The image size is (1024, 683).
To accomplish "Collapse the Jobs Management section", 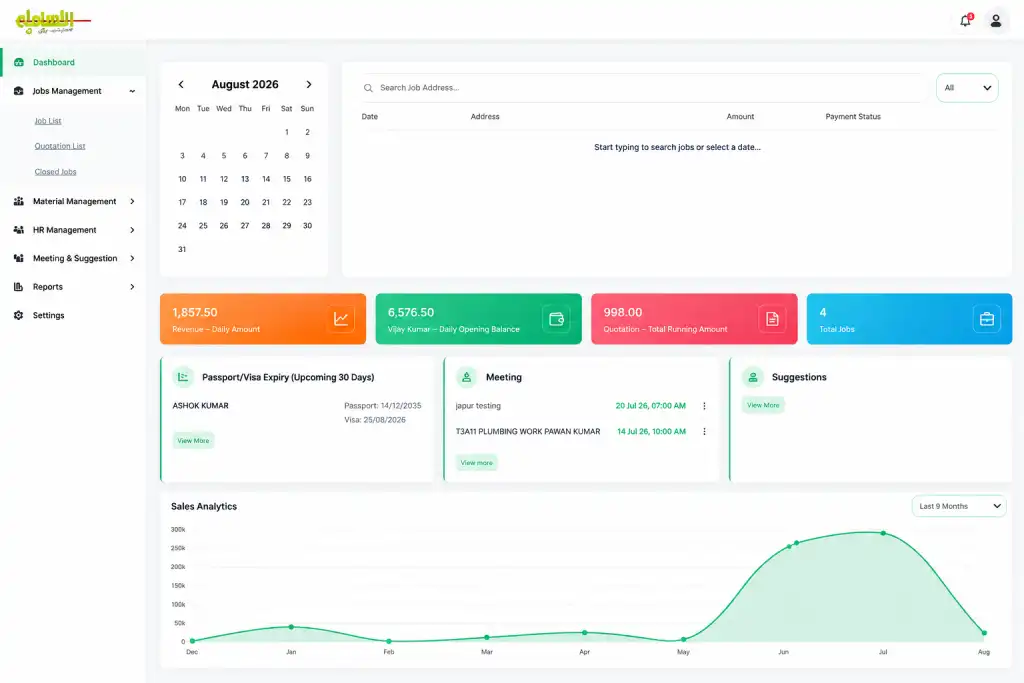I will tap(133, 91).
